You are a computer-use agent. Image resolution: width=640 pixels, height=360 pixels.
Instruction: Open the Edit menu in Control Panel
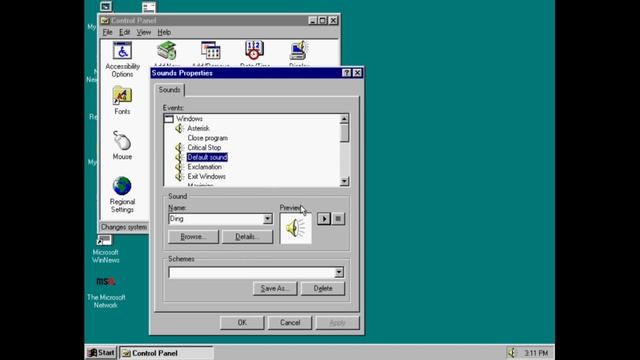coord(124,32)
